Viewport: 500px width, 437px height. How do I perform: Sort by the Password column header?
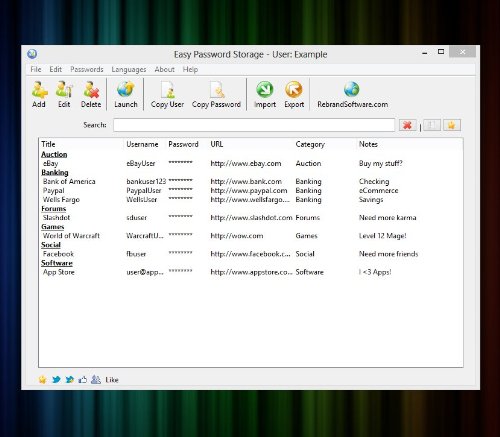click(x=183, y=144)
